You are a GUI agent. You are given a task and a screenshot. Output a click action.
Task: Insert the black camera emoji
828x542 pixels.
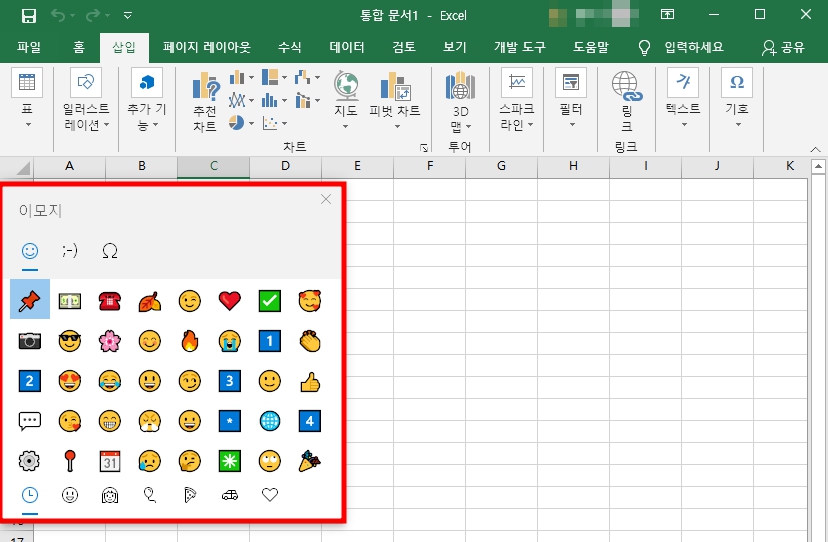30,341
